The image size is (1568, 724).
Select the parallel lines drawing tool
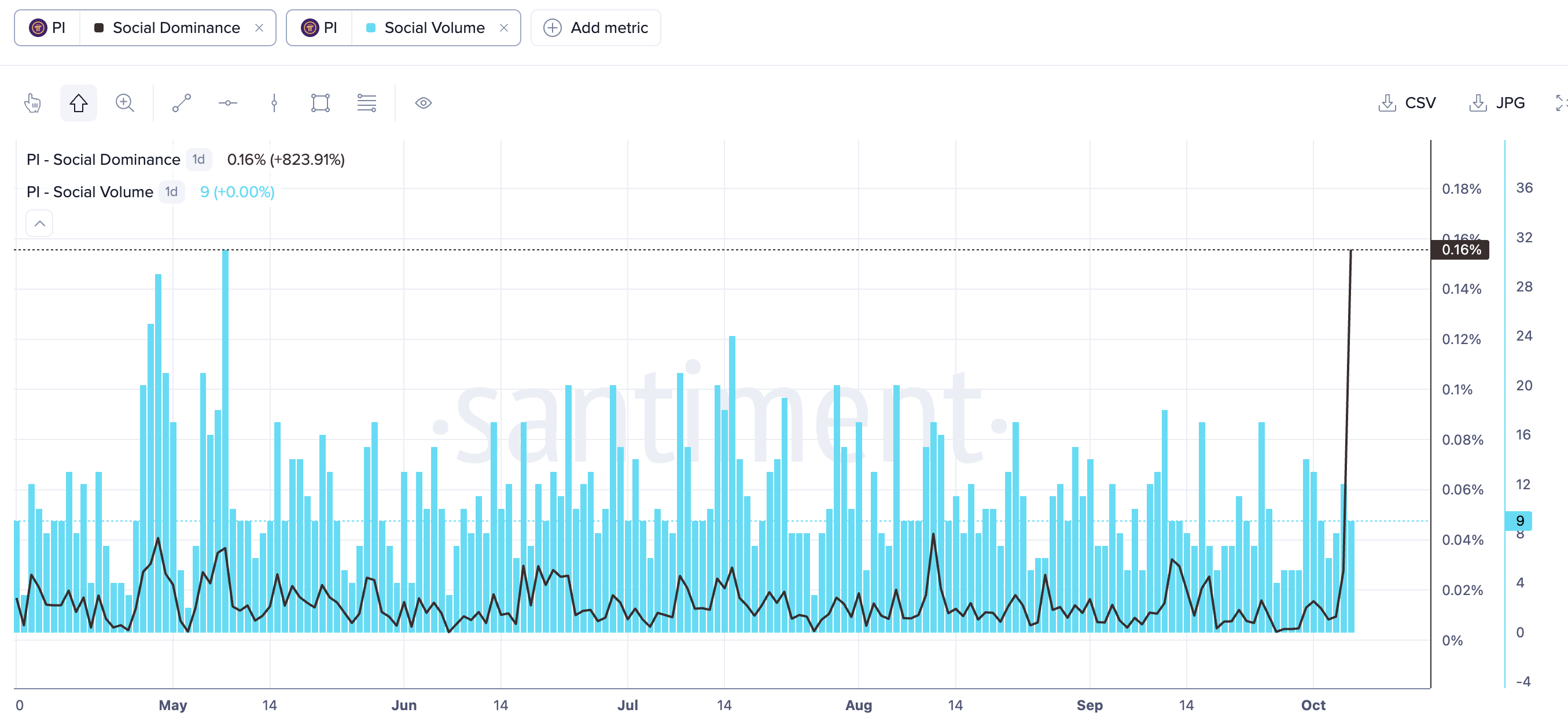pos(366,103)
